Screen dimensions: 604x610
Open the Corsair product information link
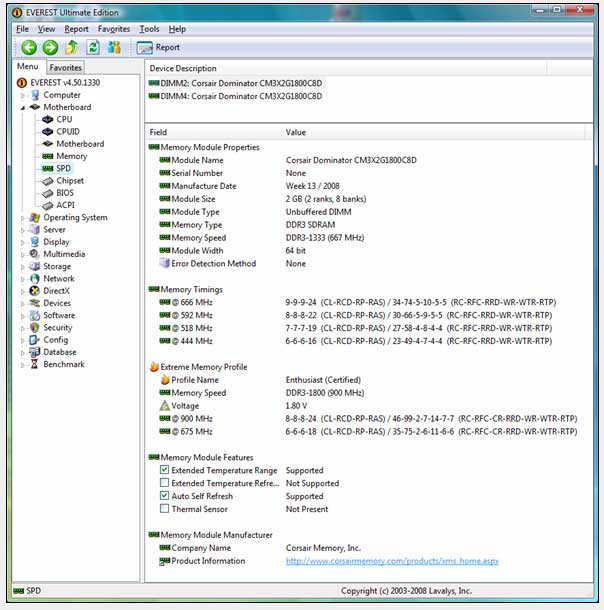tap(392, 561)
